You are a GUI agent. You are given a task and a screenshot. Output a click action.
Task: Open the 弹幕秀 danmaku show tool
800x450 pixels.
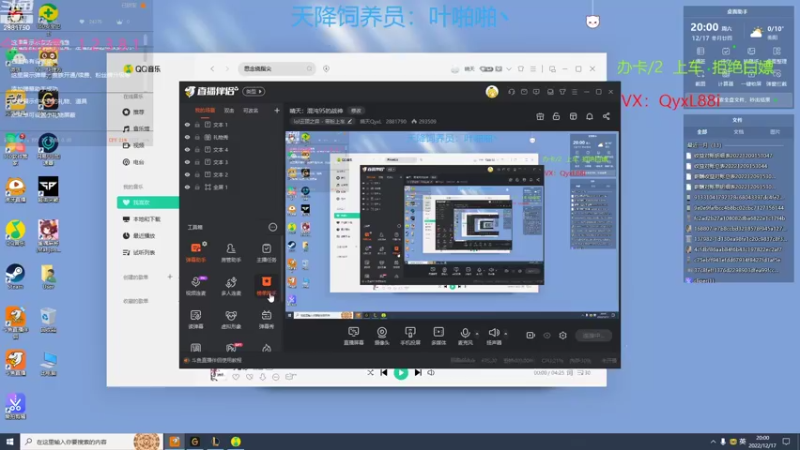coord(266,319)
